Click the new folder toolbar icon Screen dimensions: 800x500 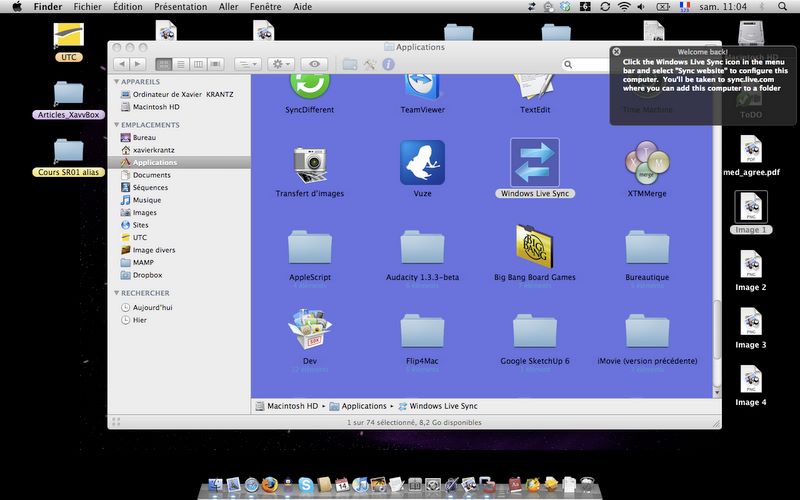click(349, 64)
